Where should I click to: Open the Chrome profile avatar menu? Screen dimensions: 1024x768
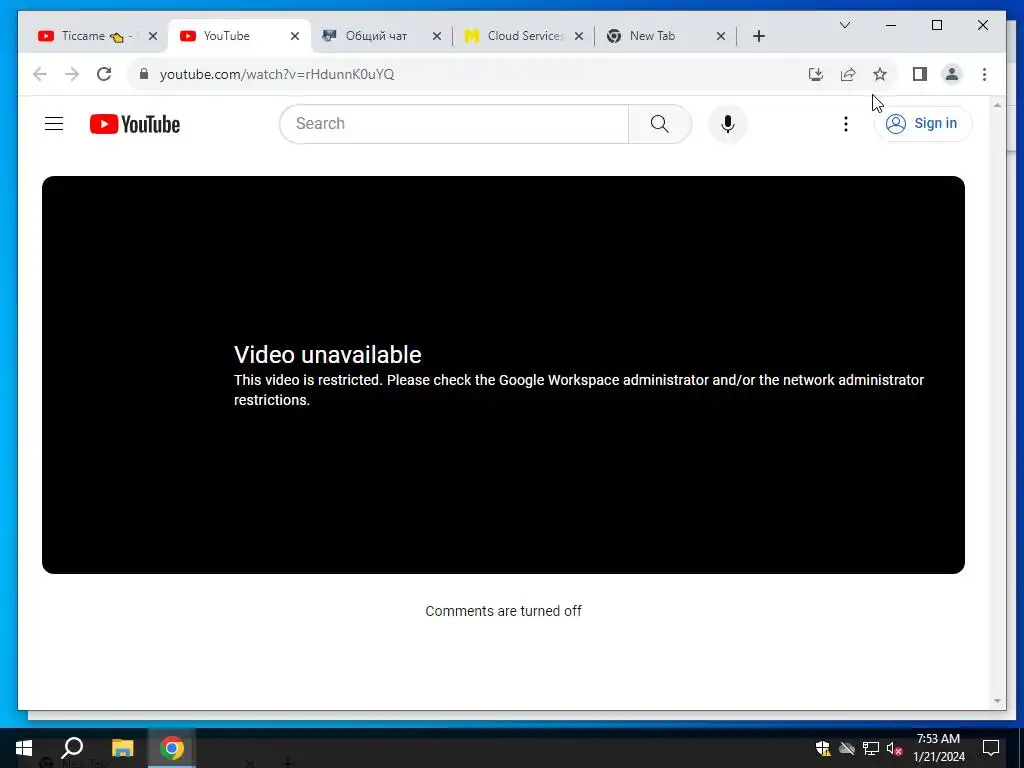pos(952,74)
